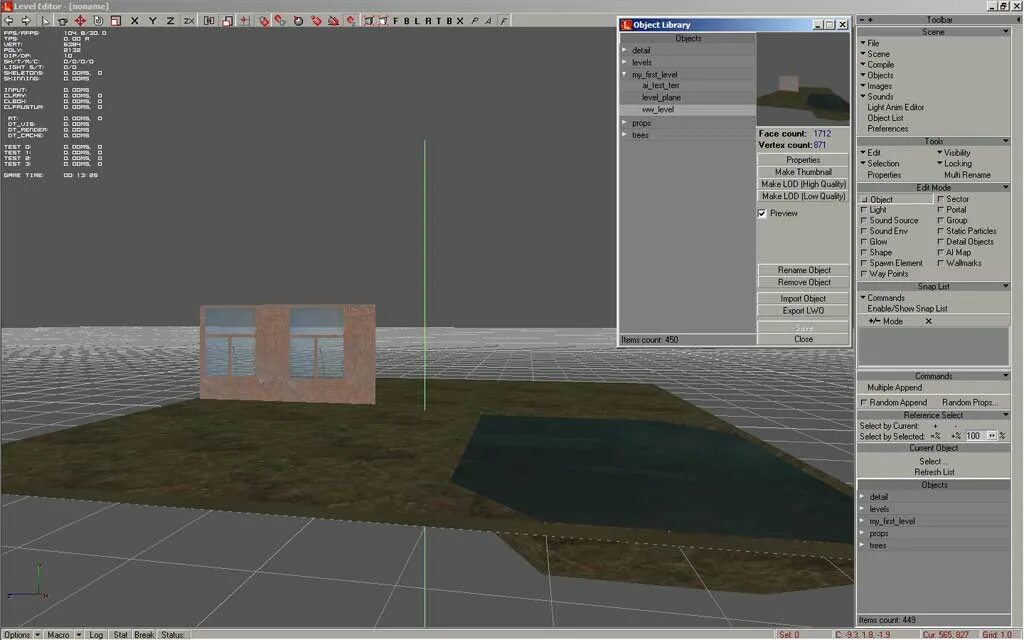Enable the ZX plane constraint
This screenshot has width=1024, height=640.
tap(188, 20)
